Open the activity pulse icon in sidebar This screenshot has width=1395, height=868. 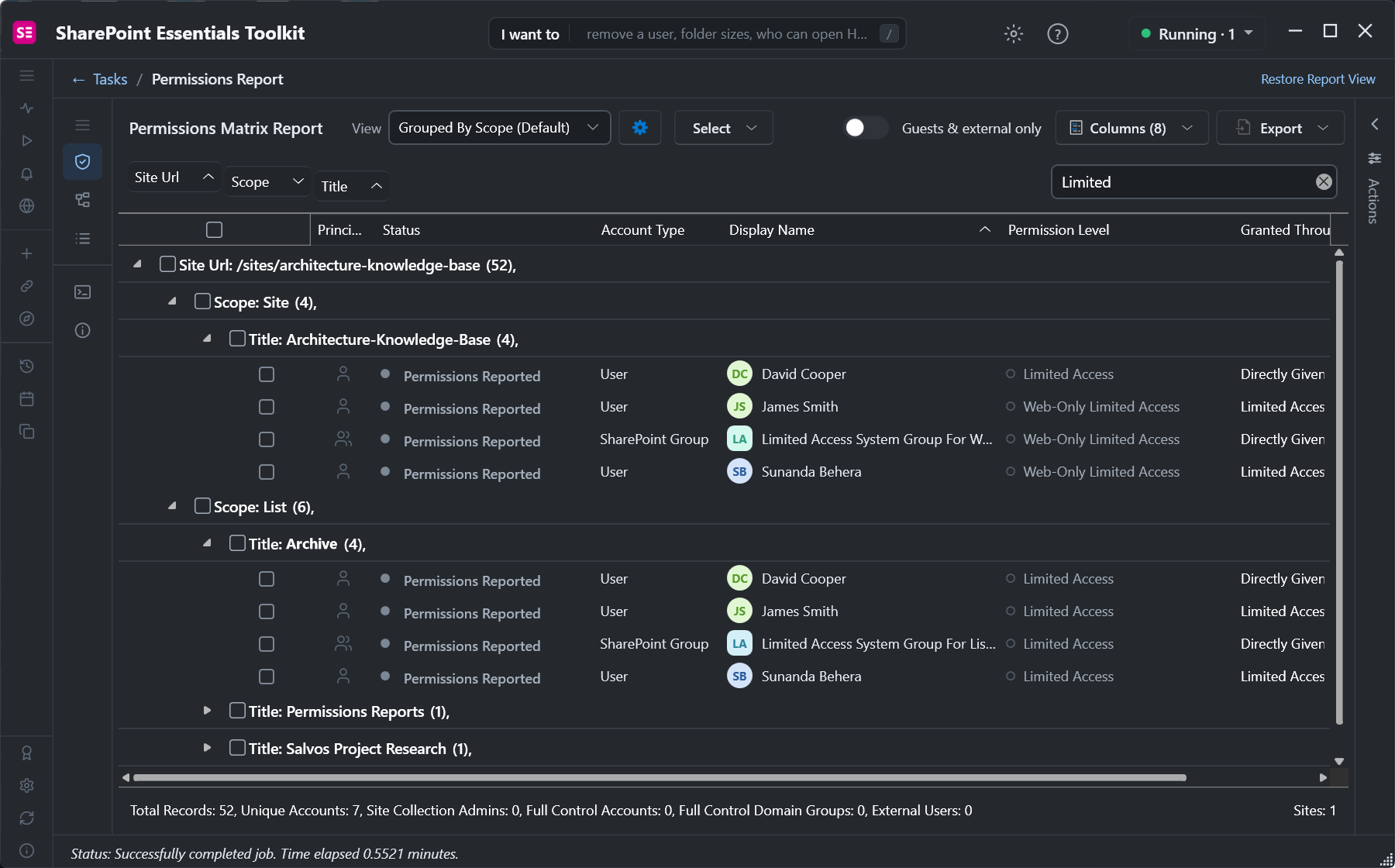27,108
